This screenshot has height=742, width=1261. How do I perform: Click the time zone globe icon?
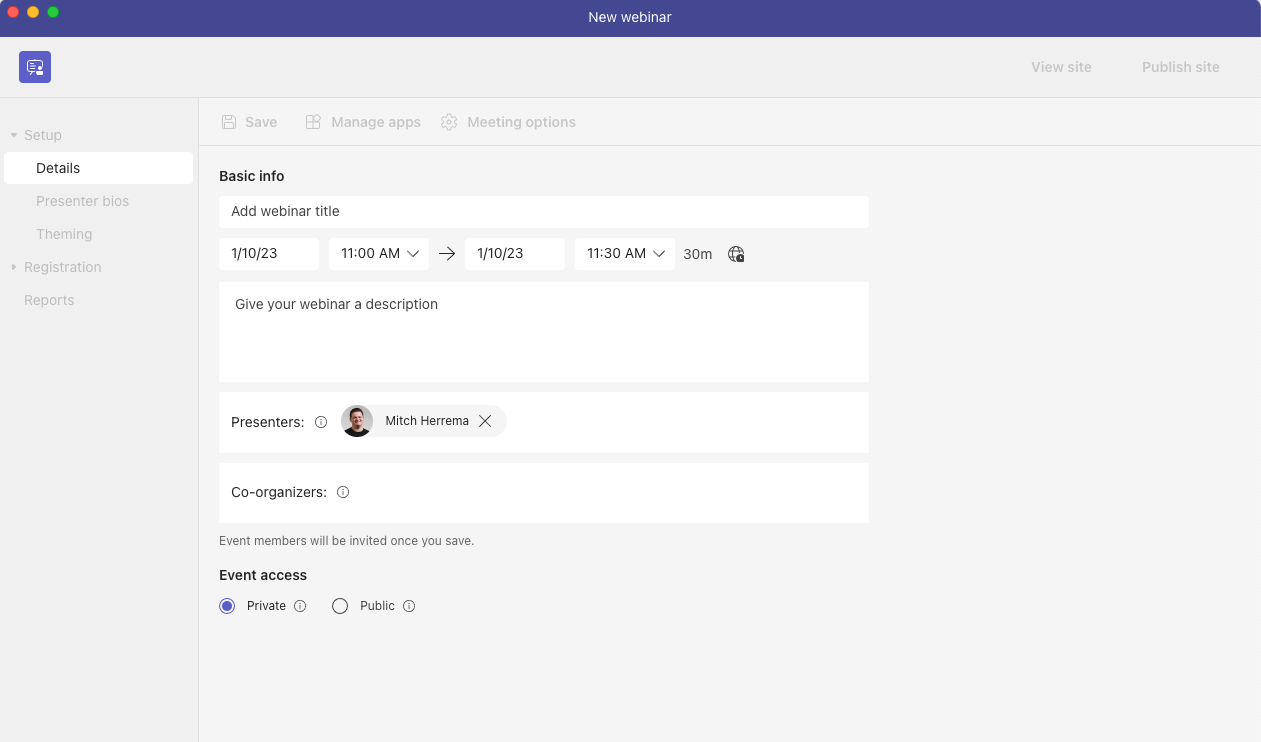coord(736,254)
